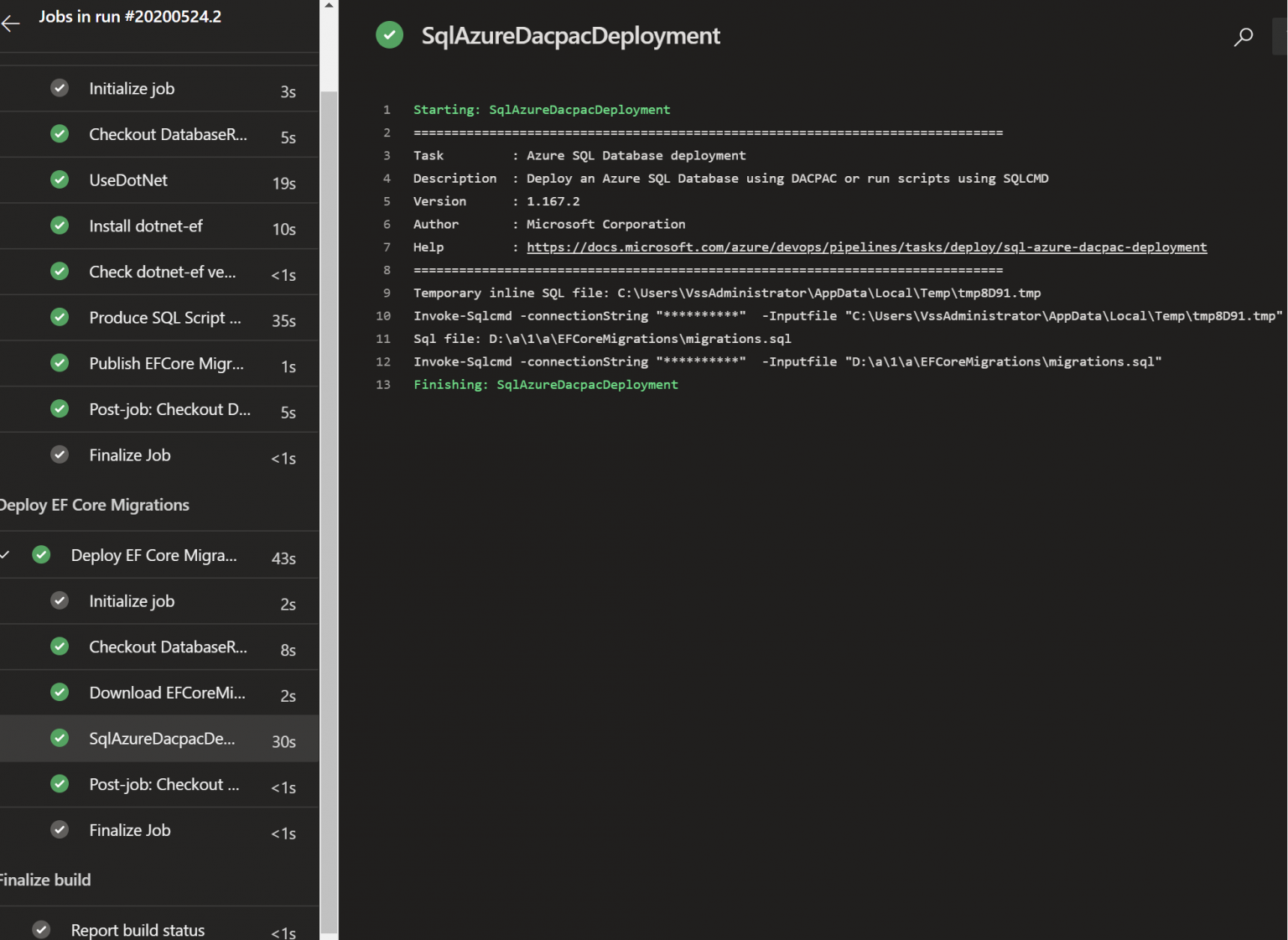Select the SqlAzureDacpacDe... step

[x=162, y=739]
